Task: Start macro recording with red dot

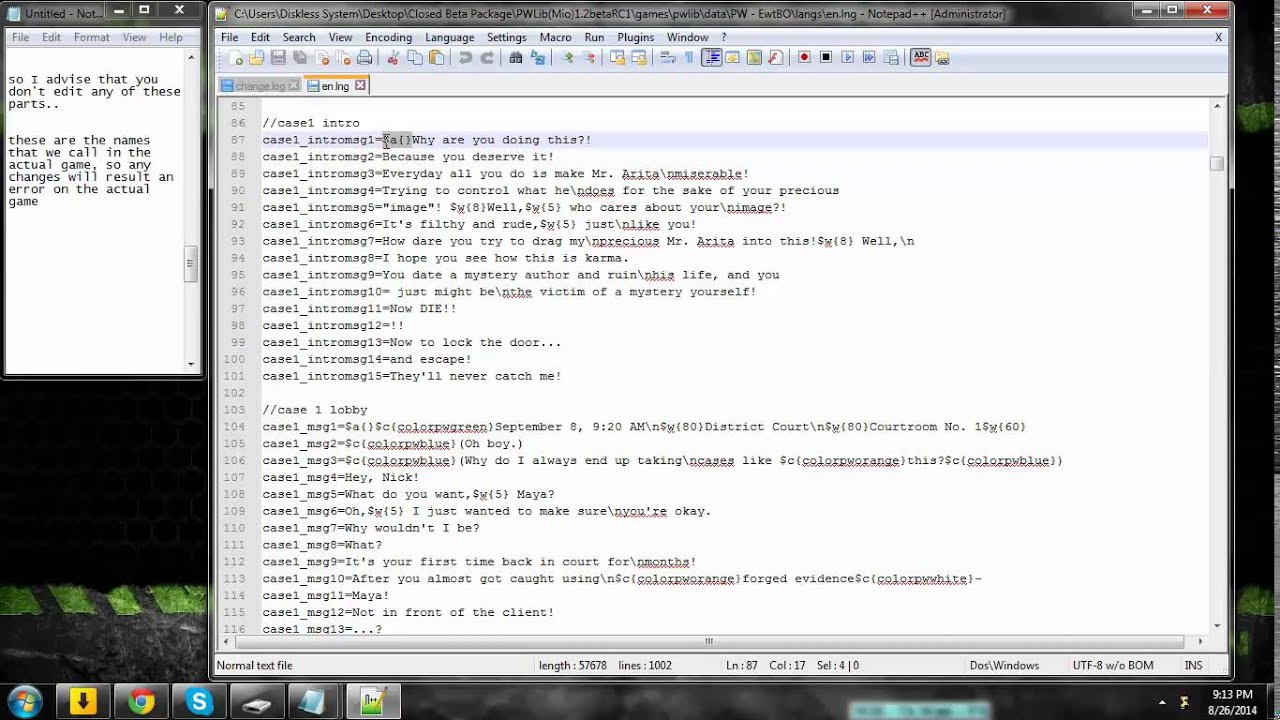Action: [804, 58]
